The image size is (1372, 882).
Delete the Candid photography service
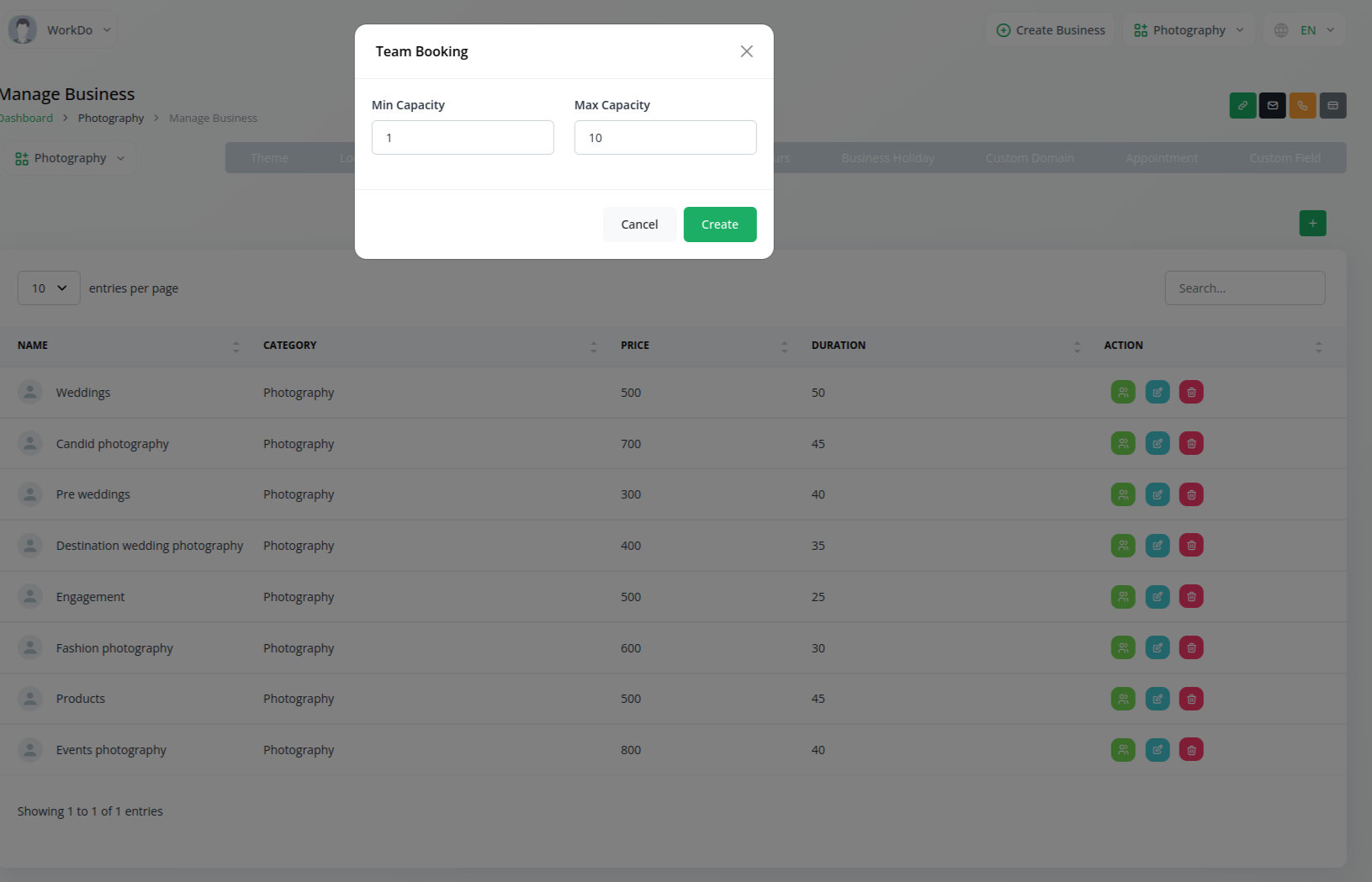click(1191, 443)
